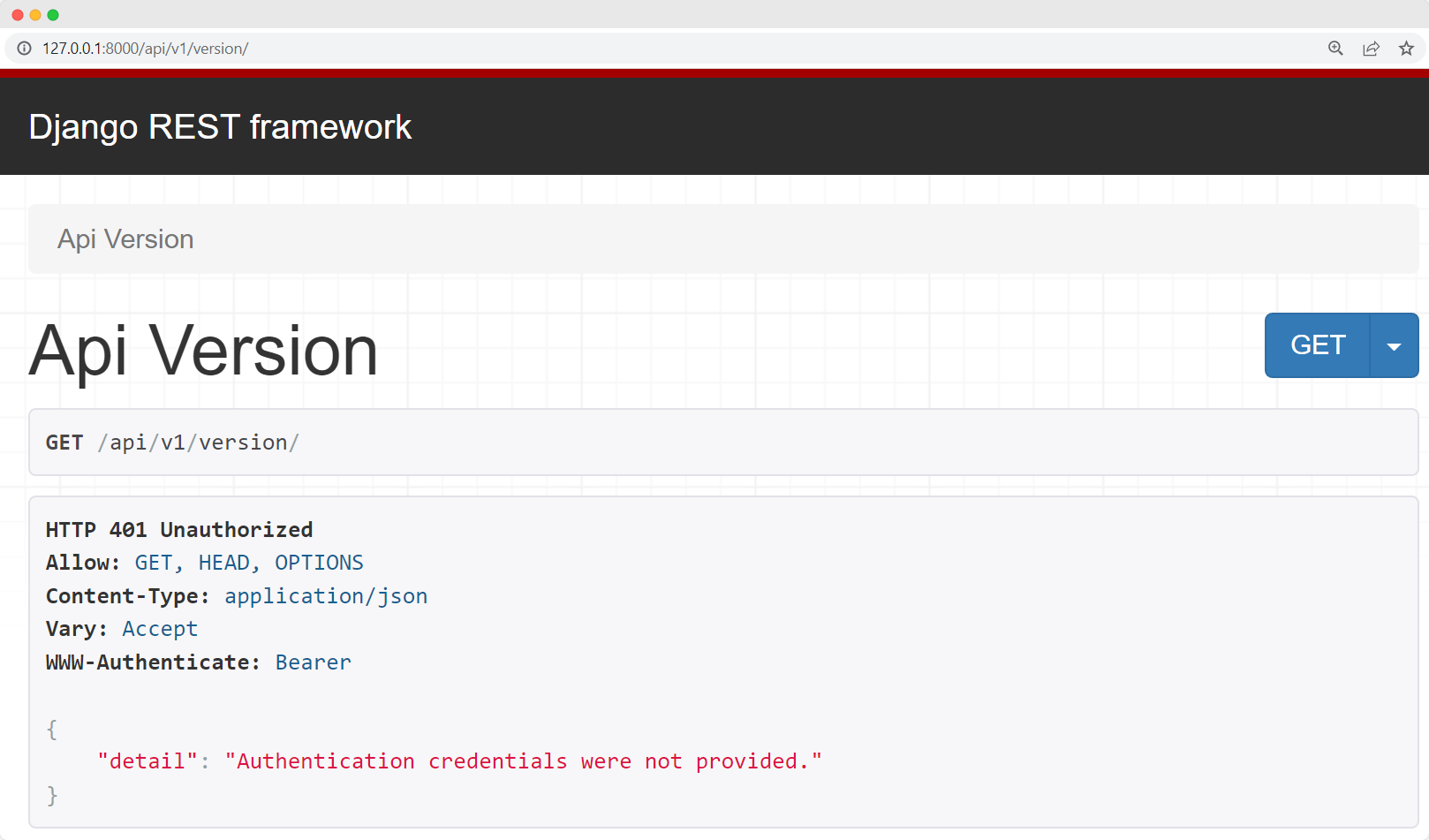Click the zoom magnifier icon in address bar
The height and width of the screenshot is (840, 1429).
[x=1335, y=49]
